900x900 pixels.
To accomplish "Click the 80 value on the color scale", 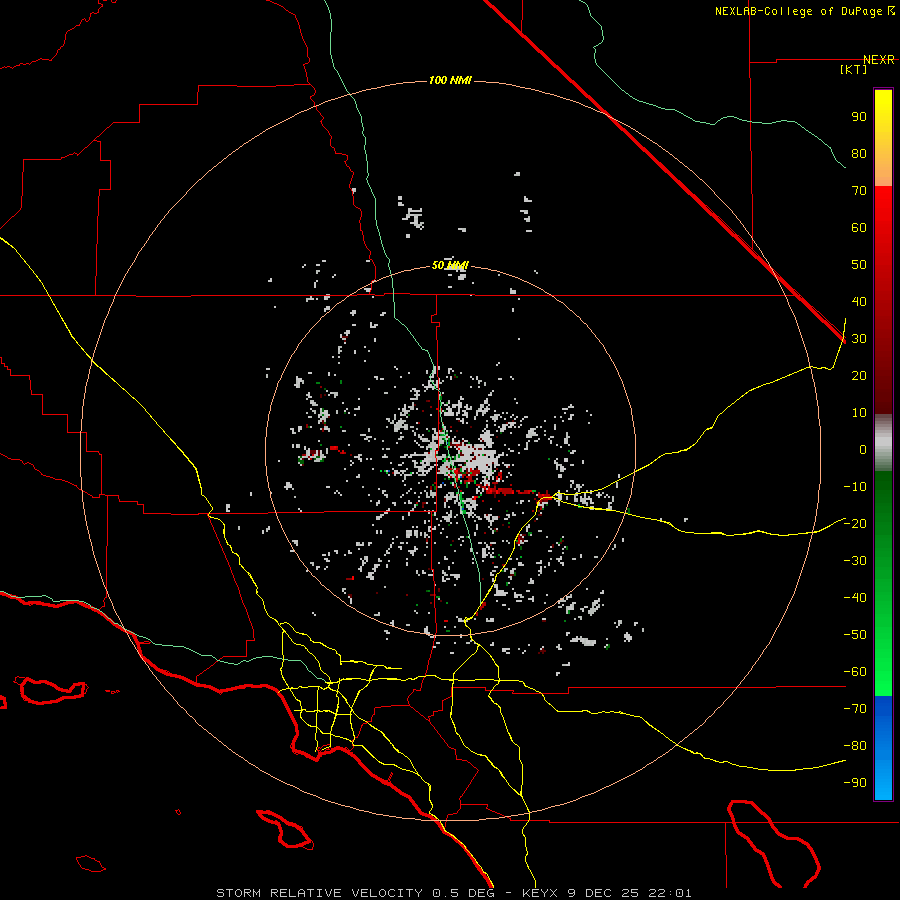I will coord(859,154).
